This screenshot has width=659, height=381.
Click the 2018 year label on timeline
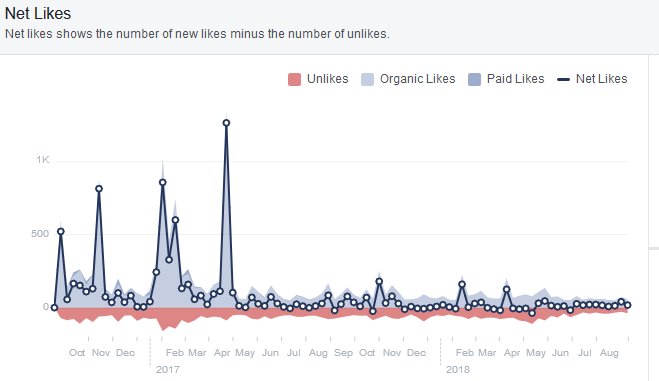pos(458,370)
